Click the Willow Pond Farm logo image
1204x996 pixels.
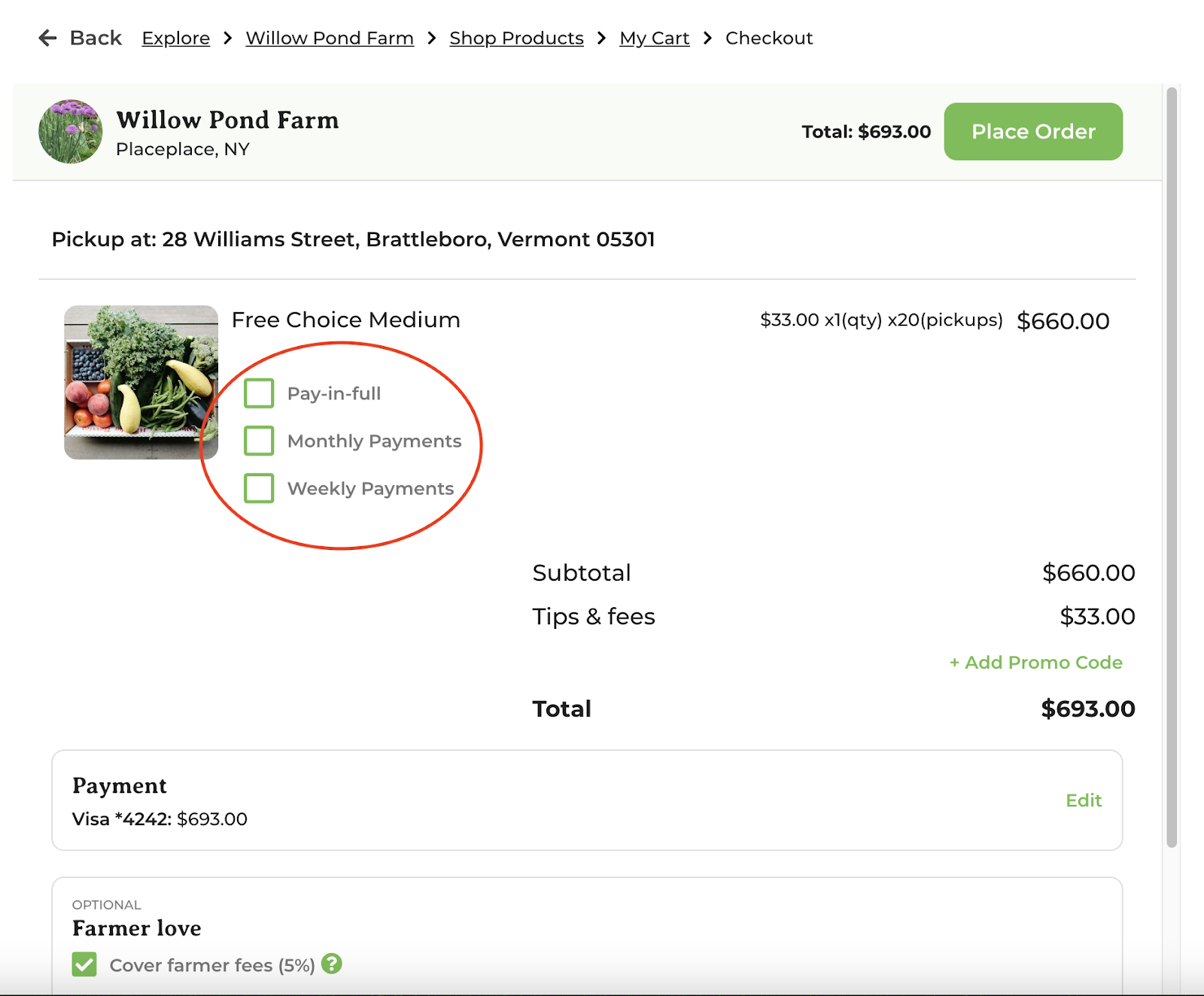(x=71, y=132)
